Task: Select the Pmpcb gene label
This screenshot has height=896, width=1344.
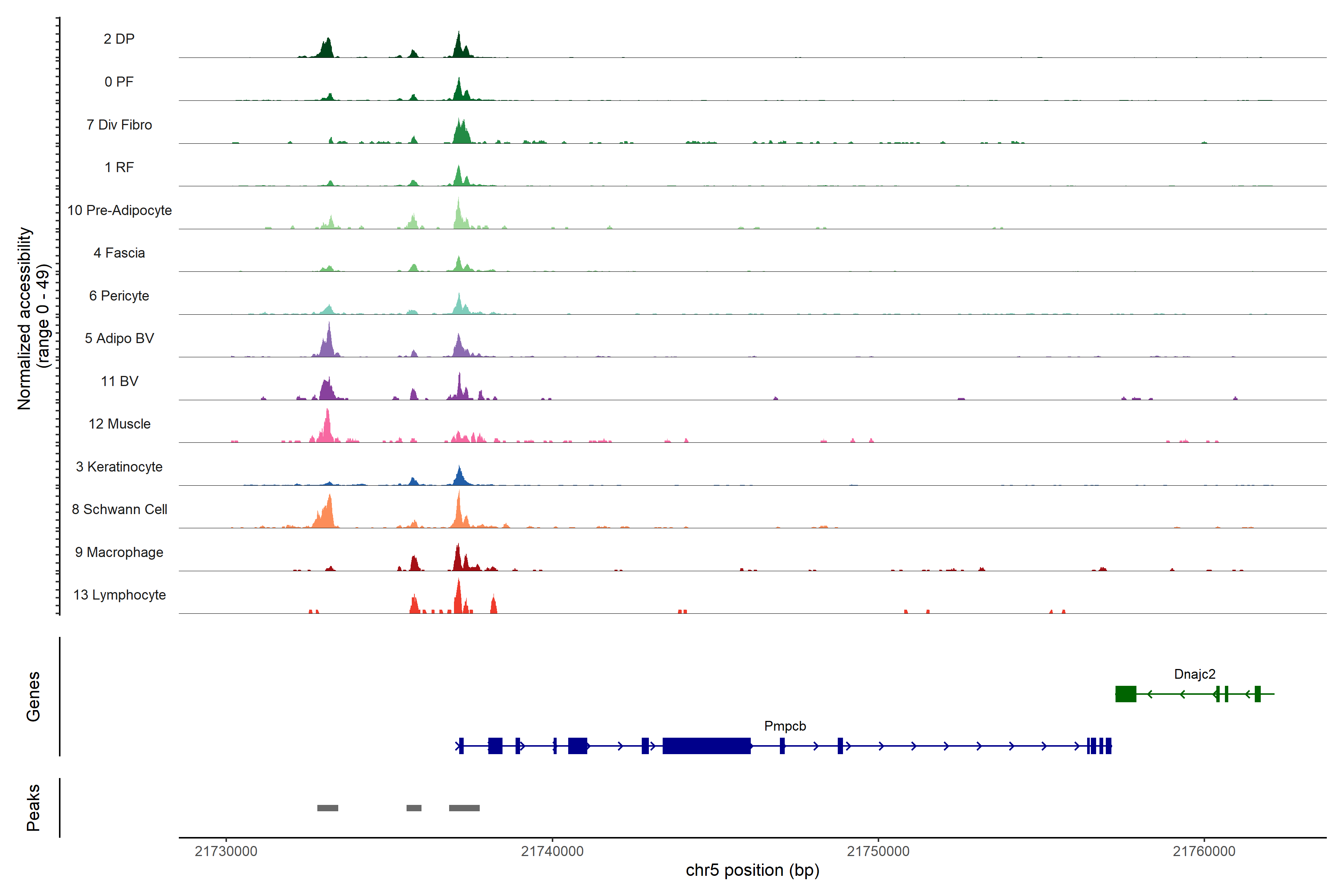Action: point(785,726)
